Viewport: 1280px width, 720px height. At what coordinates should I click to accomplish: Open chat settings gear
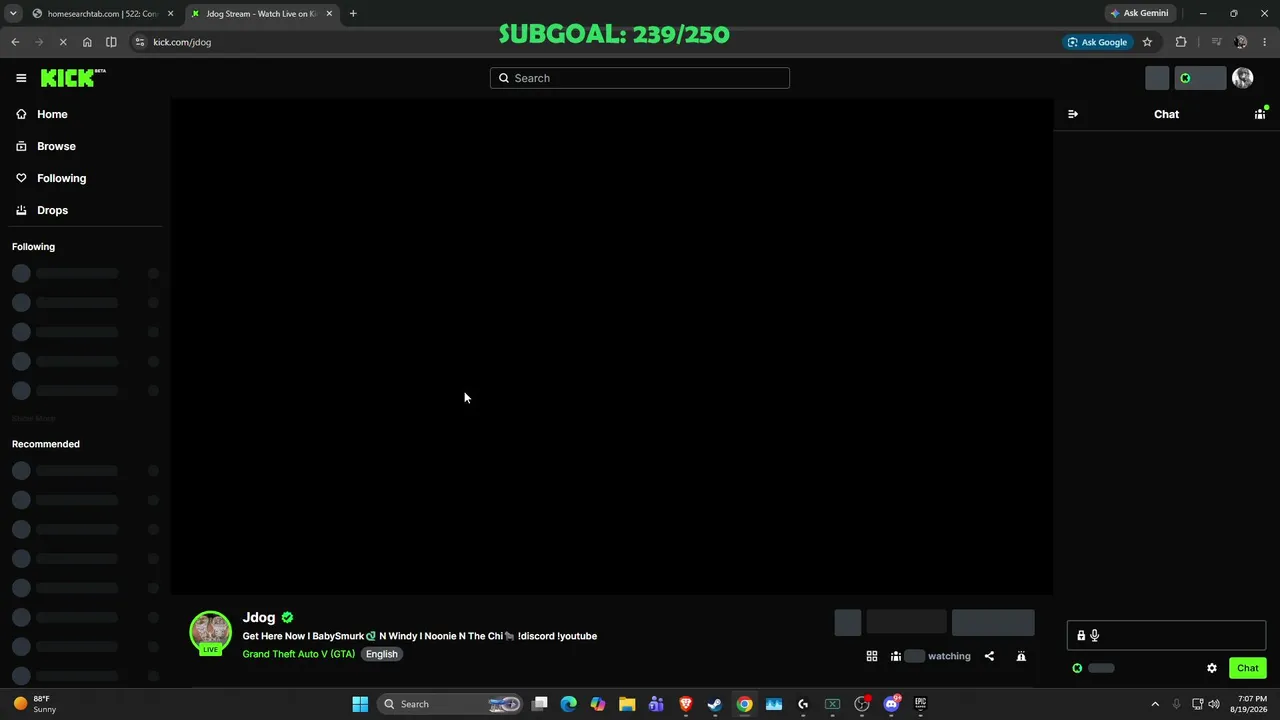[1212, 668]
